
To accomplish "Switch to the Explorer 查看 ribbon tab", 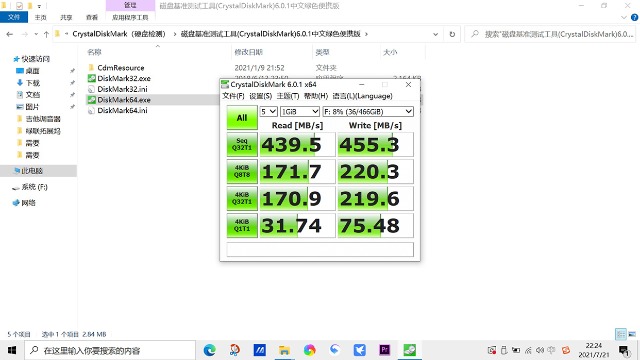I will tap(92, 17).
